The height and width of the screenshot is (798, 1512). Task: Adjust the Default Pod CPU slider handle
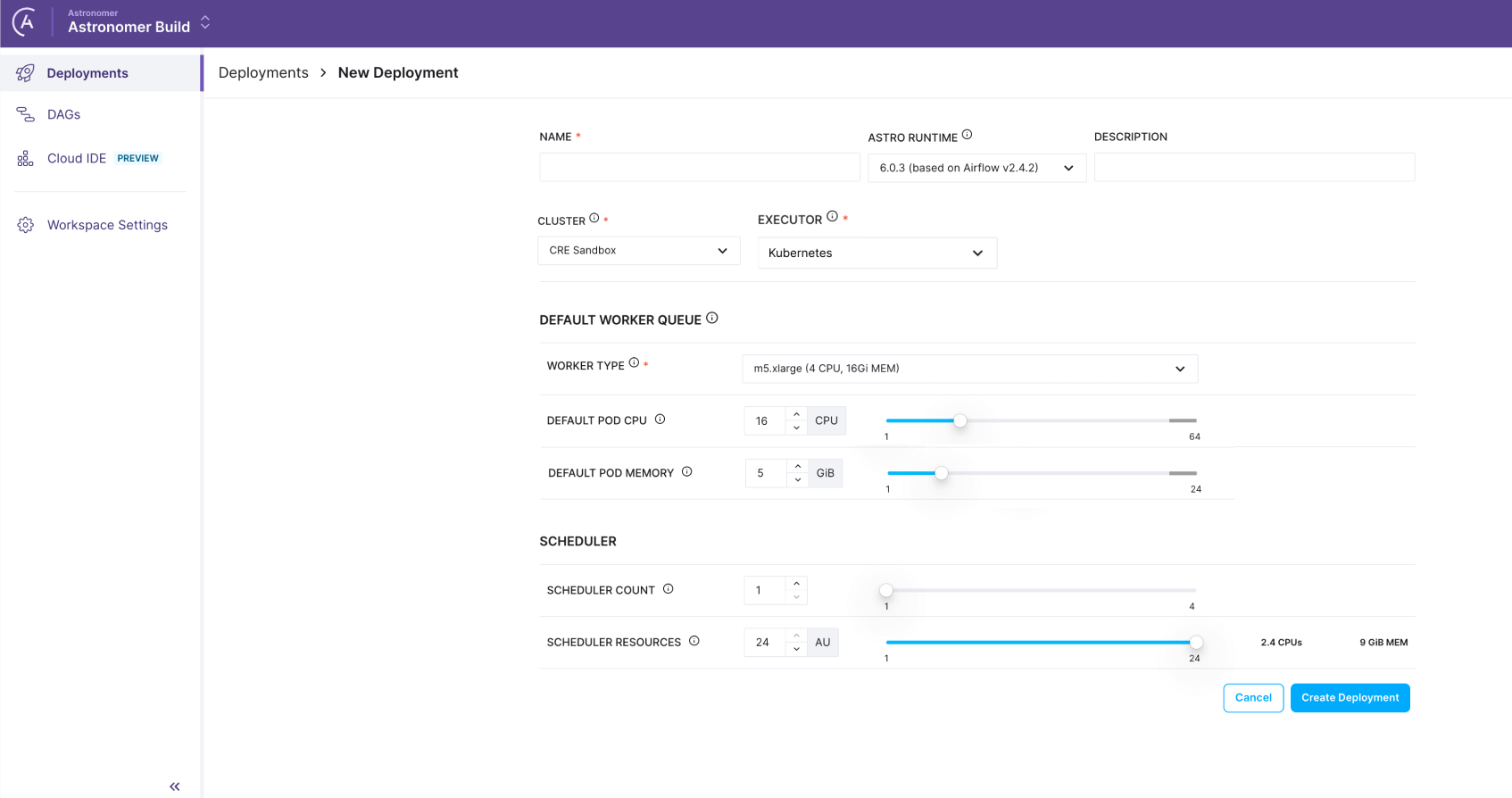click(960, 420)
